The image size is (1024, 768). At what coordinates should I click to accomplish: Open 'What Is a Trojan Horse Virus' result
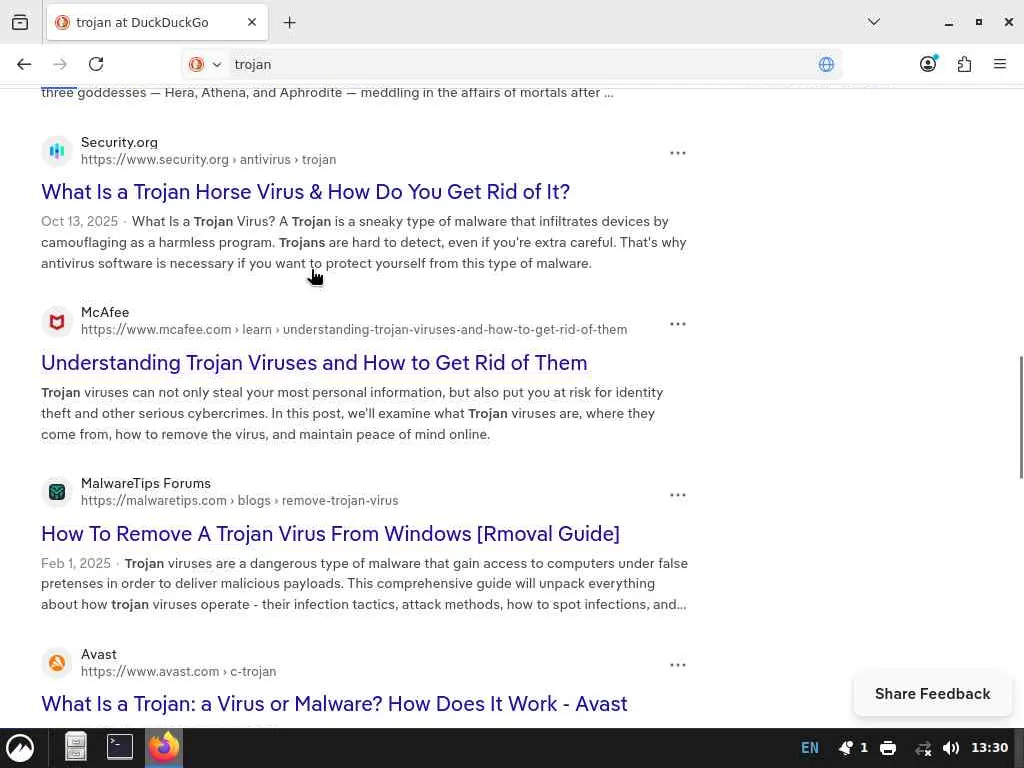click(306, 191)
